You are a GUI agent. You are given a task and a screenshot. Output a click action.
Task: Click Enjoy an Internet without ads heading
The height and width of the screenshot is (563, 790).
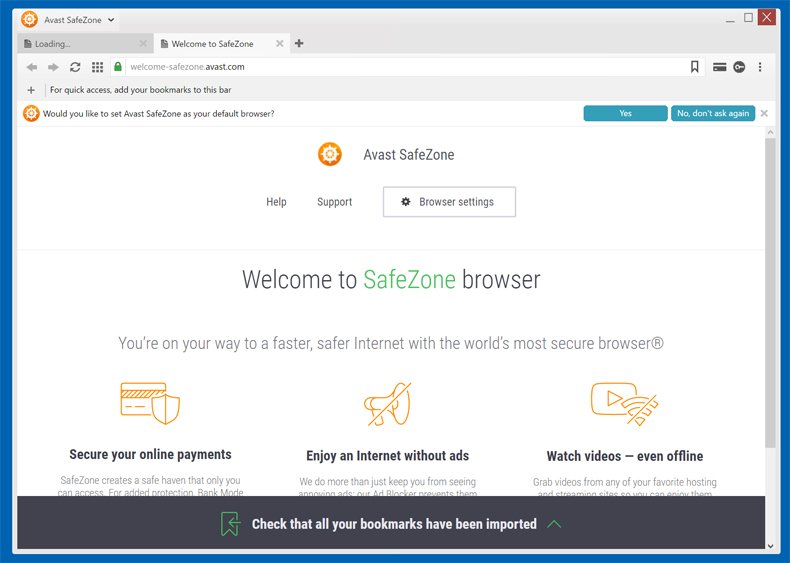coord(387,456)
